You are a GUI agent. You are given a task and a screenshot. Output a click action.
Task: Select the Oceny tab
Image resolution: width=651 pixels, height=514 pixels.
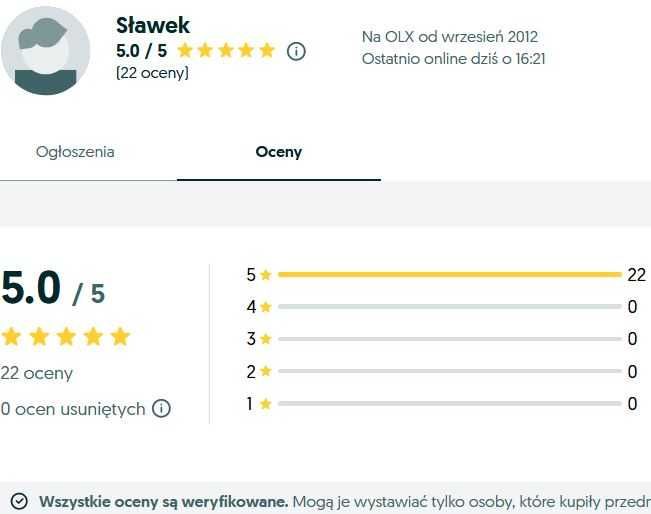click(279, 152)
